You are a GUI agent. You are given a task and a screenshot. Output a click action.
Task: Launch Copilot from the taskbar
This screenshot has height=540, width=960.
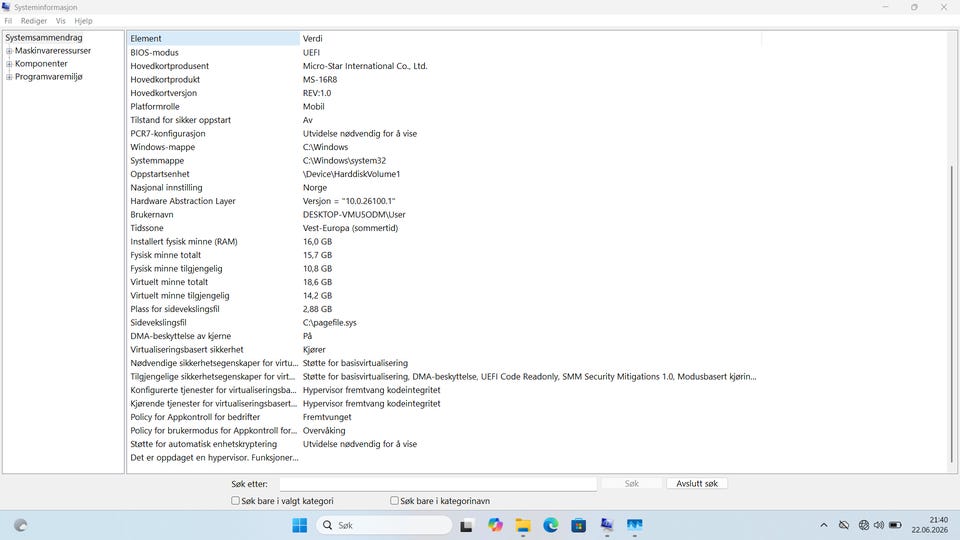pyautogui.click(x=495, y=525)
